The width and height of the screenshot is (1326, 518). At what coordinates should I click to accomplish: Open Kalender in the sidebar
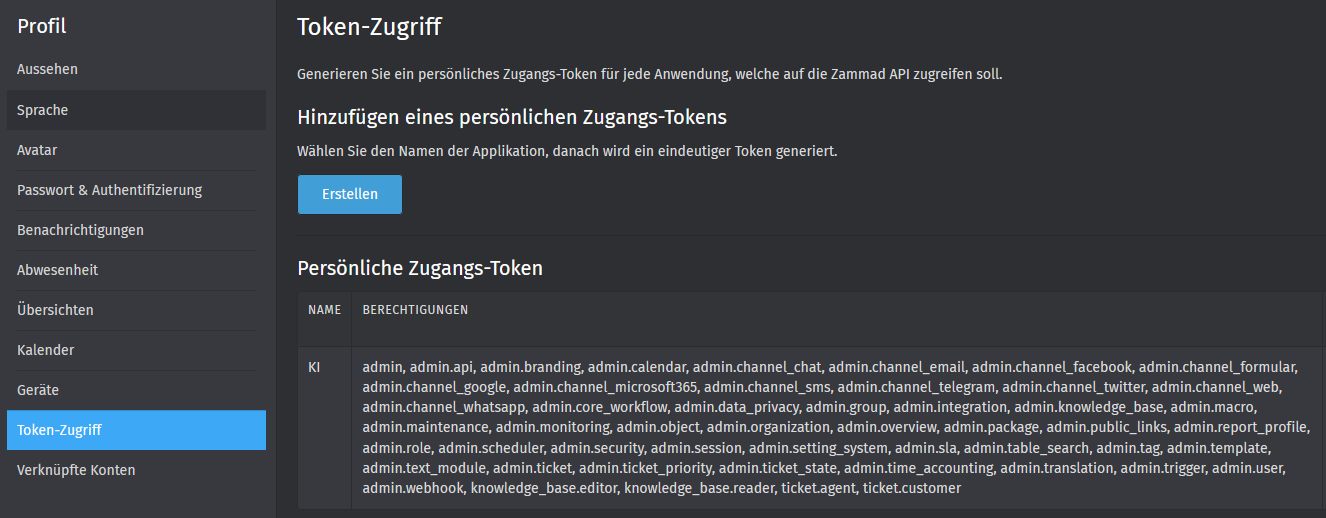[45, 350]
